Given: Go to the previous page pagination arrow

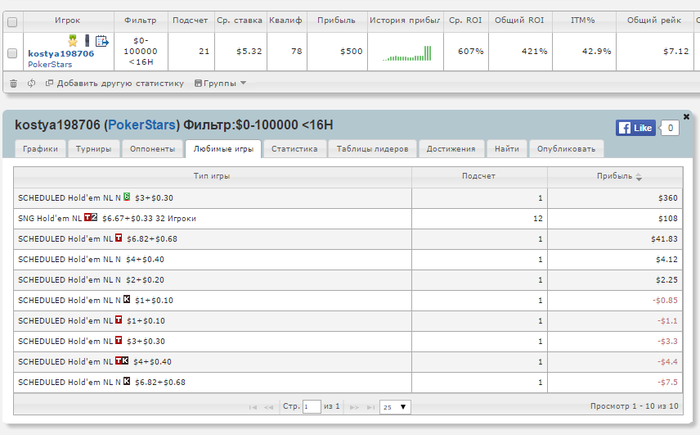Looking at the screenshot, I should tap(268, 407).
